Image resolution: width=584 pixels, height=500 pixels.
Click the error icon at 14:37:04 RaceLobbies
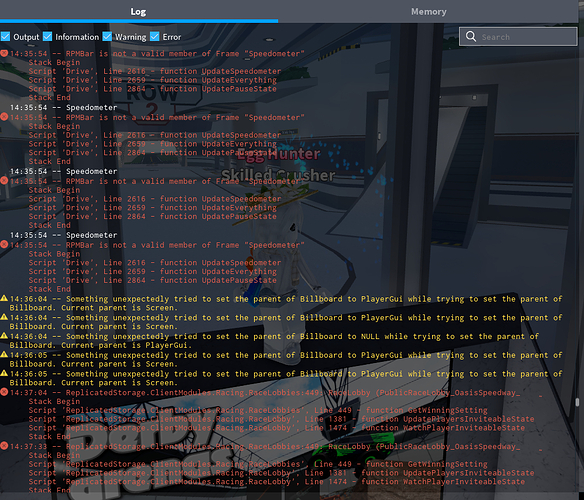point(4,392)
